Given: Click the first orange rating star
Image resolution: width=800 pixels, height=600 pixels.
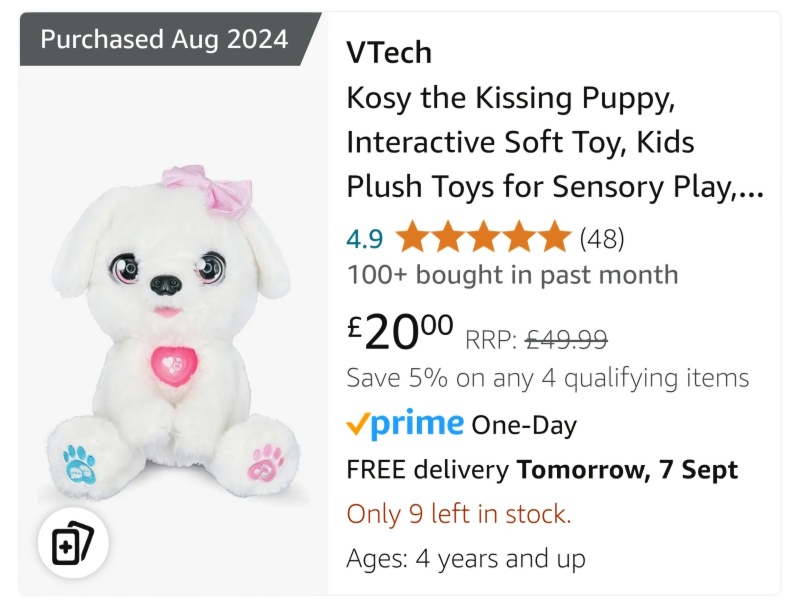Looking at the screenshot, I should click(x=411, y=239).
